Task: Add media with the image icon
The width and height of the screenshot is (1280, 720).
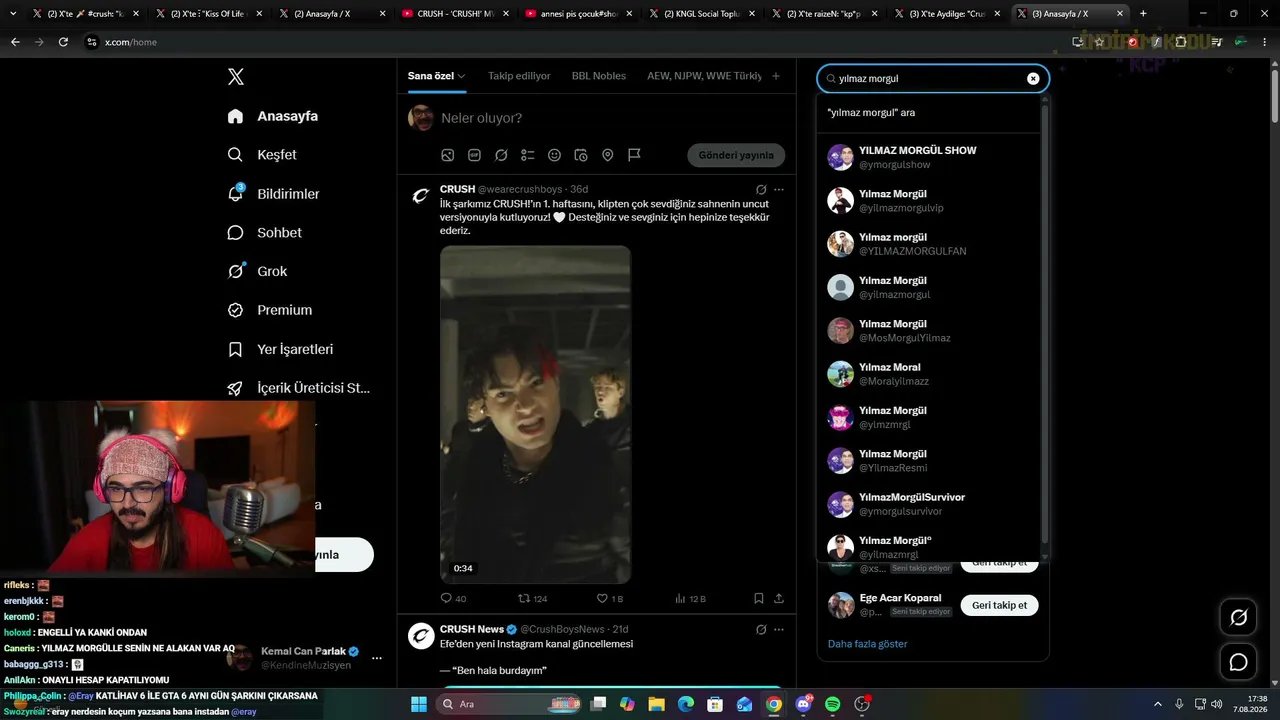Action: 448,155
